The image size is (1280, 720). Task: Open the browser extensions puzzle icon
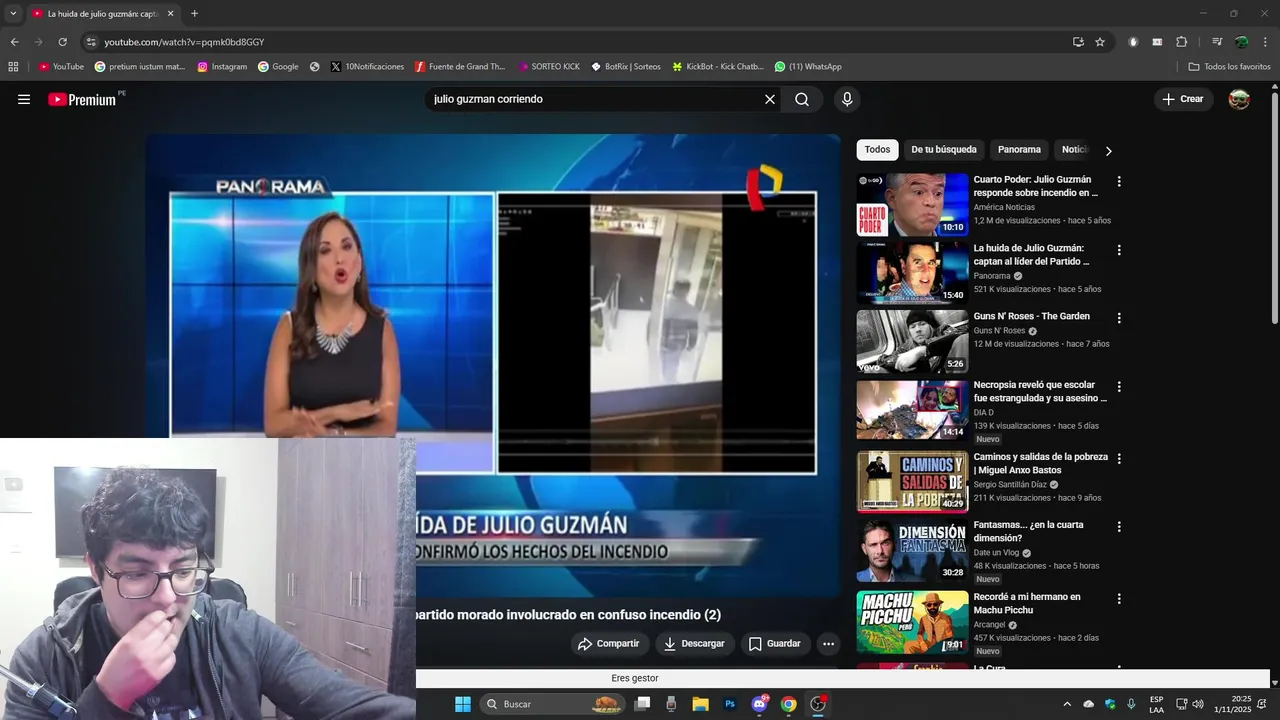(1182, 42)
